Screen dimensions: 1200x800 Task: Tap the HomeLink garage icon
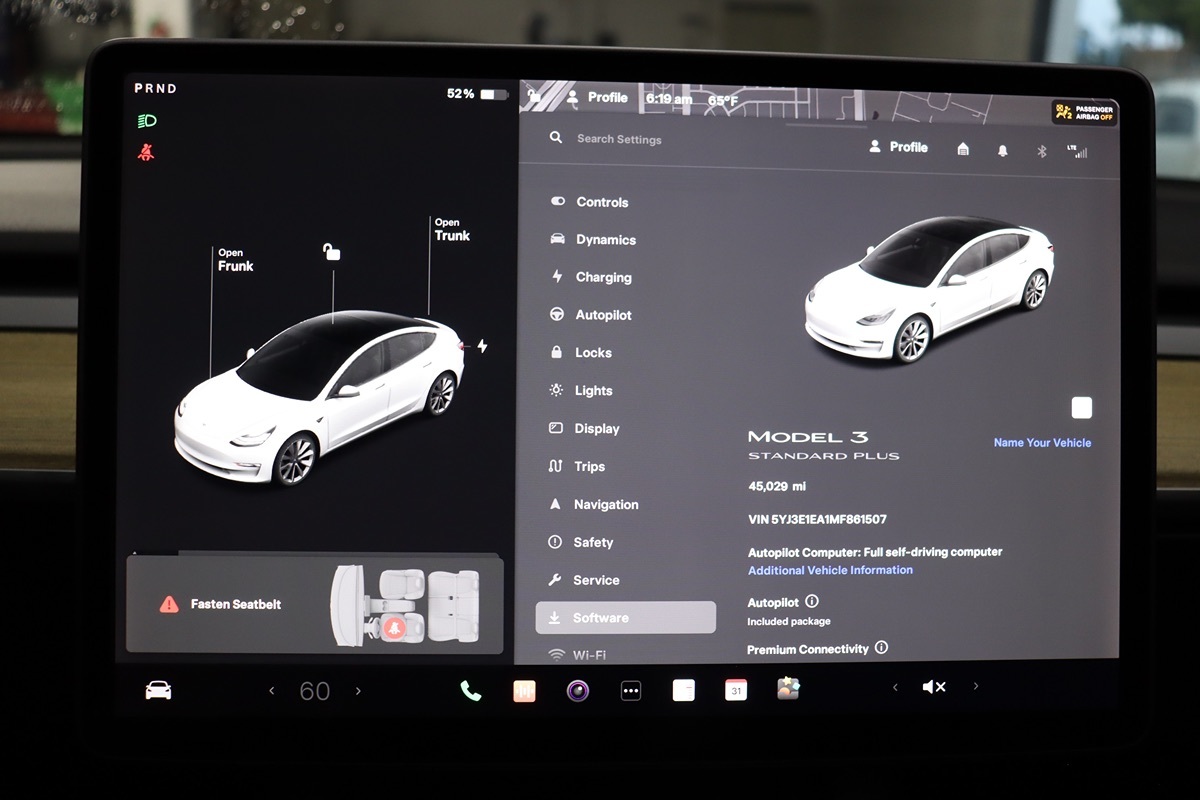(x=963, y=149)
